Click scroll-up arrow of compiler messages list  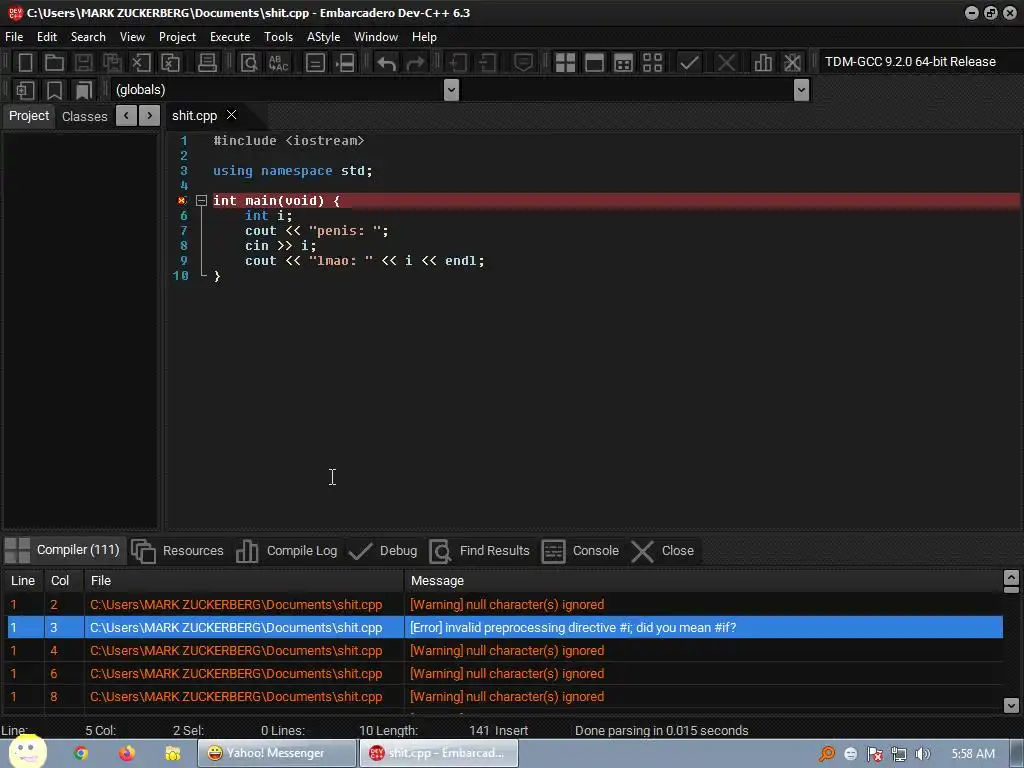click(x=1011, y=577)
